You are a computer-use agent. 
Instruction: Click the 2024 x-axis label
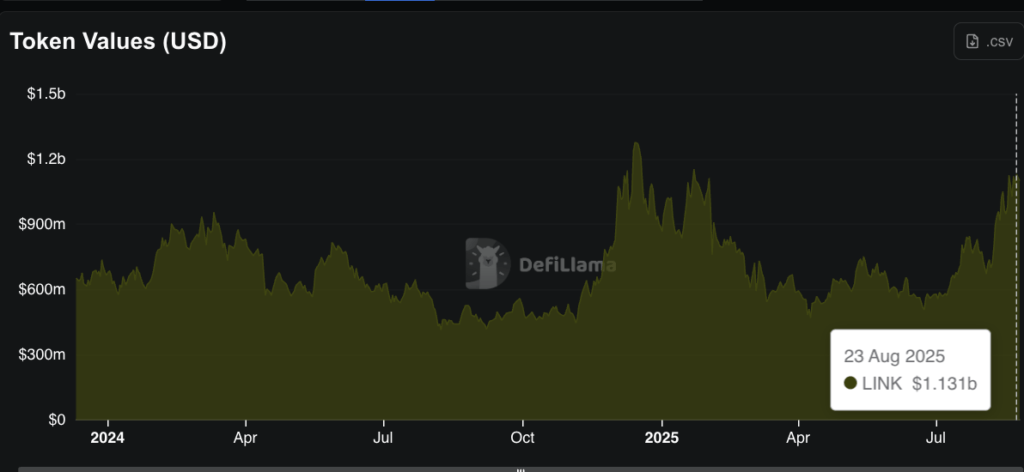point(108,437)
